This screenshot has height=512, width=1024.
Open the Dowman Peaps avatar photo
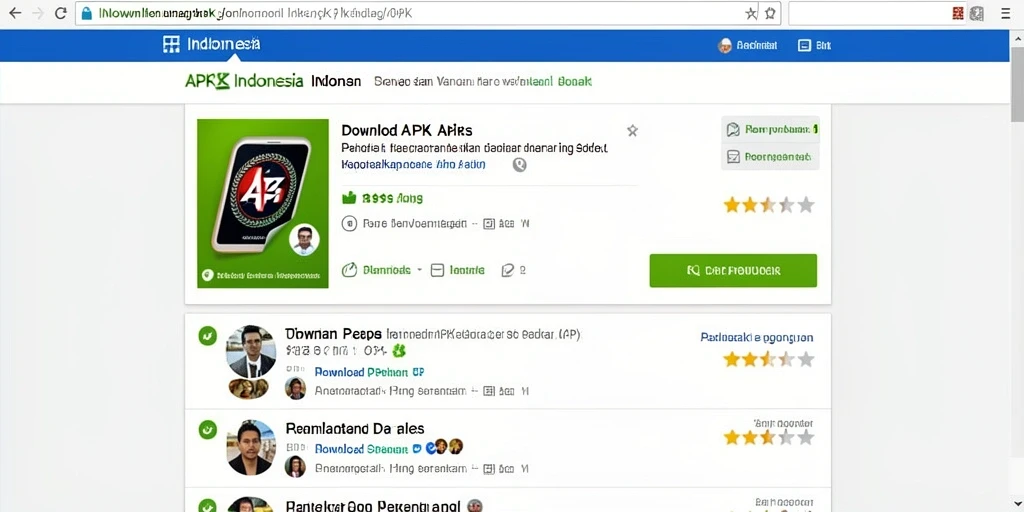coord(251,351)
